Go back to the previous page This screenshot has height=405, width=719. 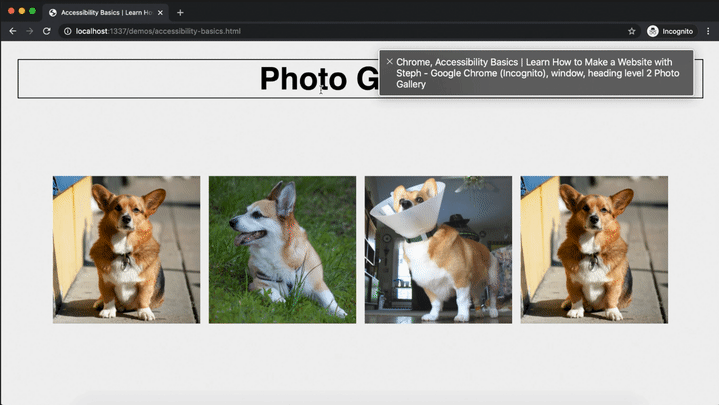12,31
